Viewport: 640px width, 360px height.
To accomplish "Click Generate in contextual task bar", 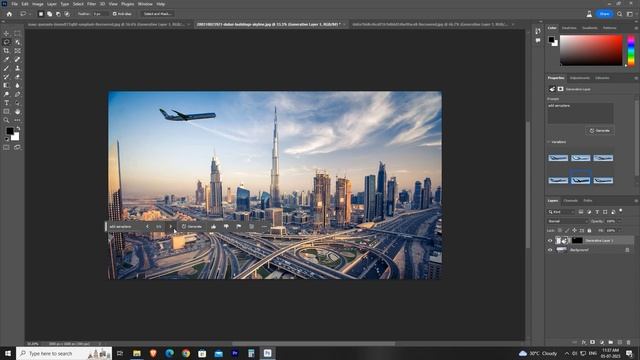I will point(192,227).
